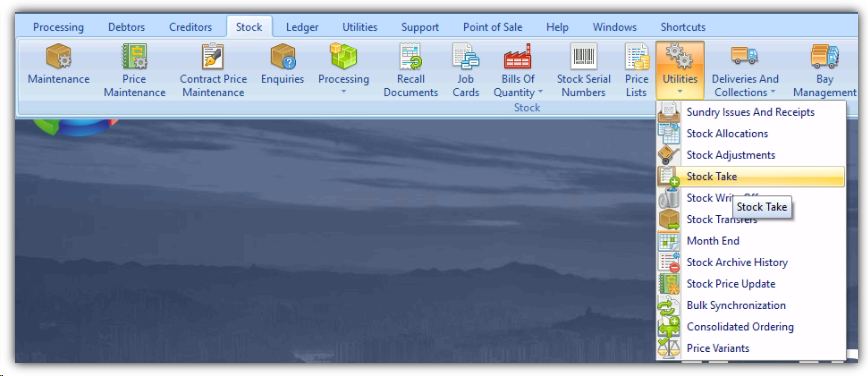Open Price Lists in the ribbon
This screenshot has height=376, width=868.
pos(637,70)
